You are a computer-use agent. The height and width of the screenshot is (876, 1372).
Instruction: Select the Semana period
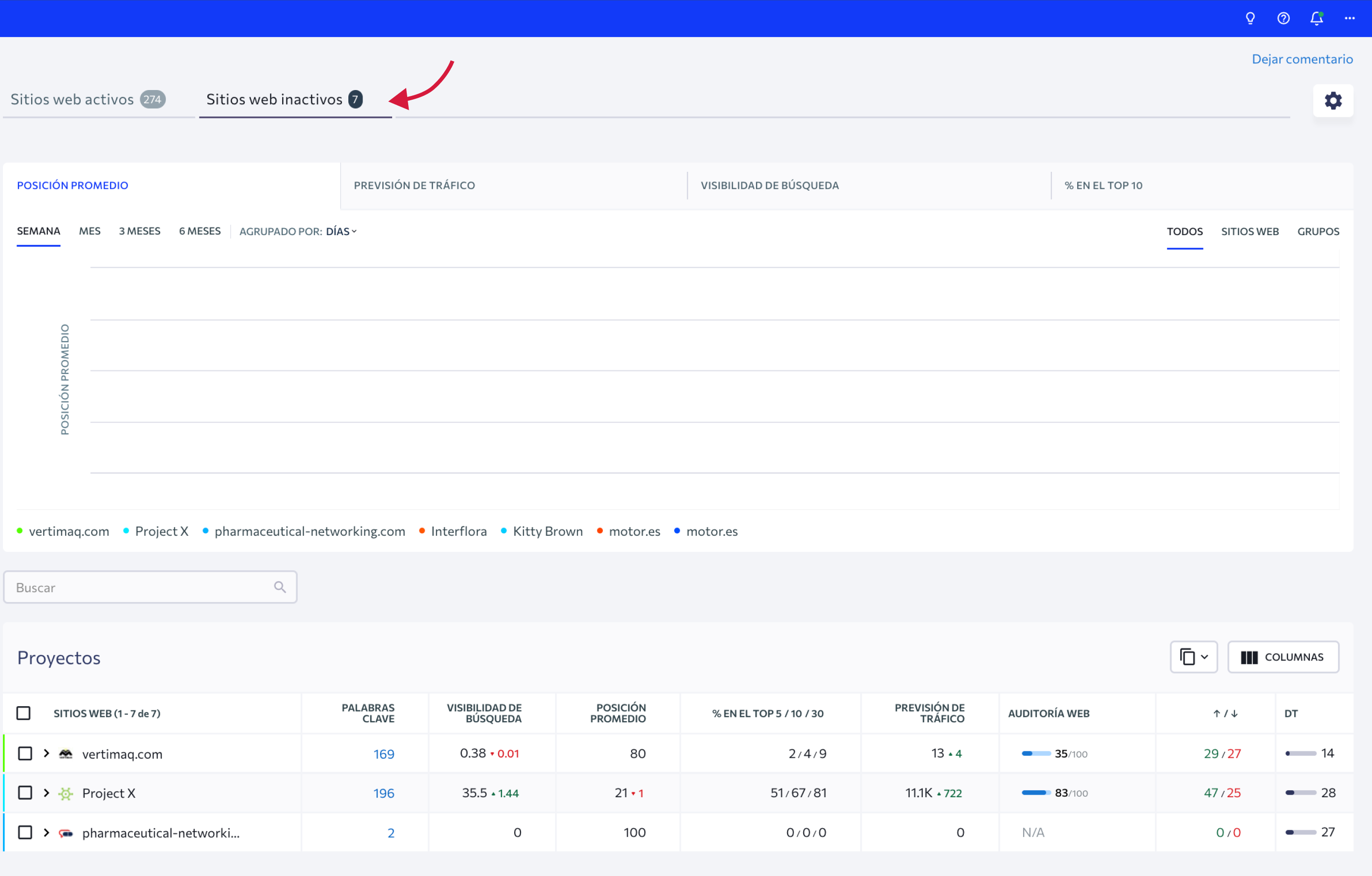click(x=38, y=231)
